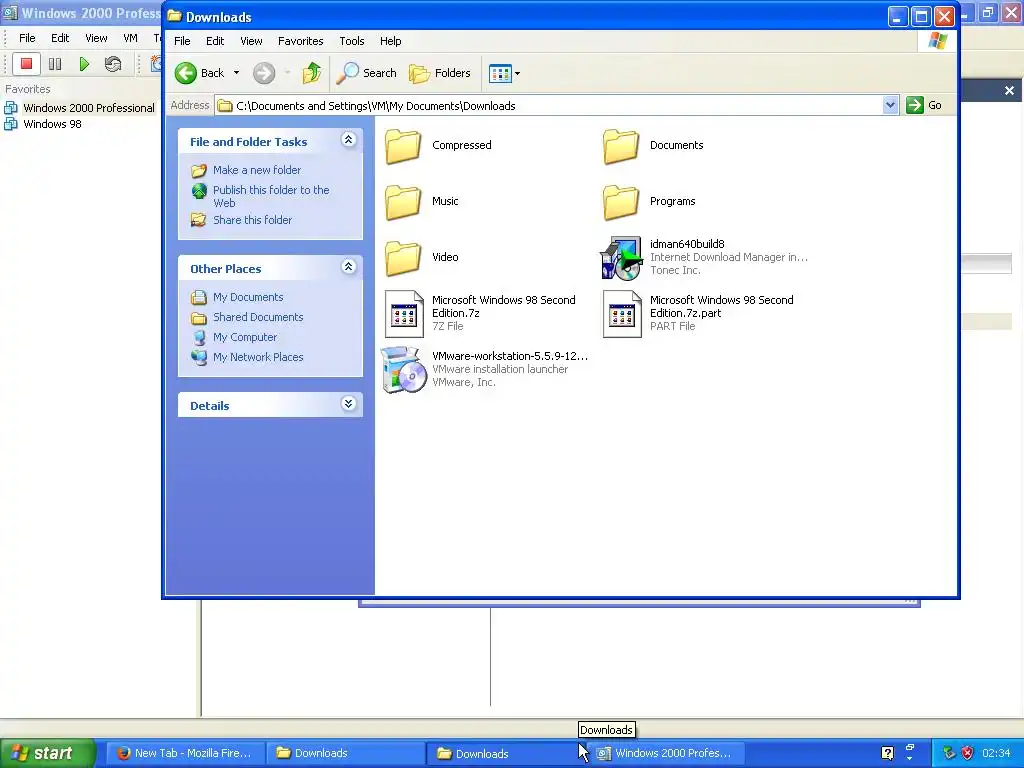Open the Tools menu
This screenshot has height=768, width=1024.
(x=351, y=41)
